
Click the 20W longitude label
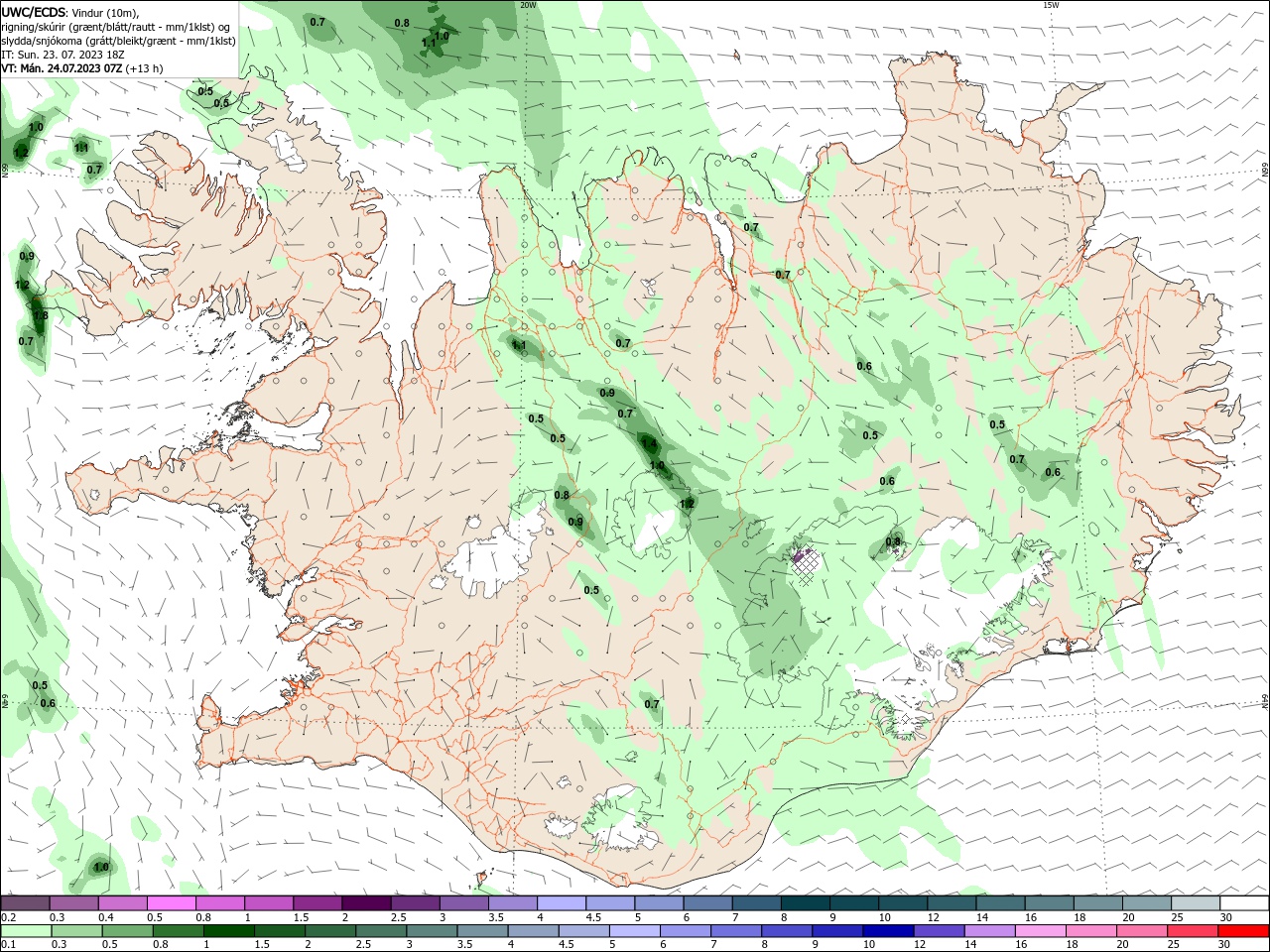[528, 5]
